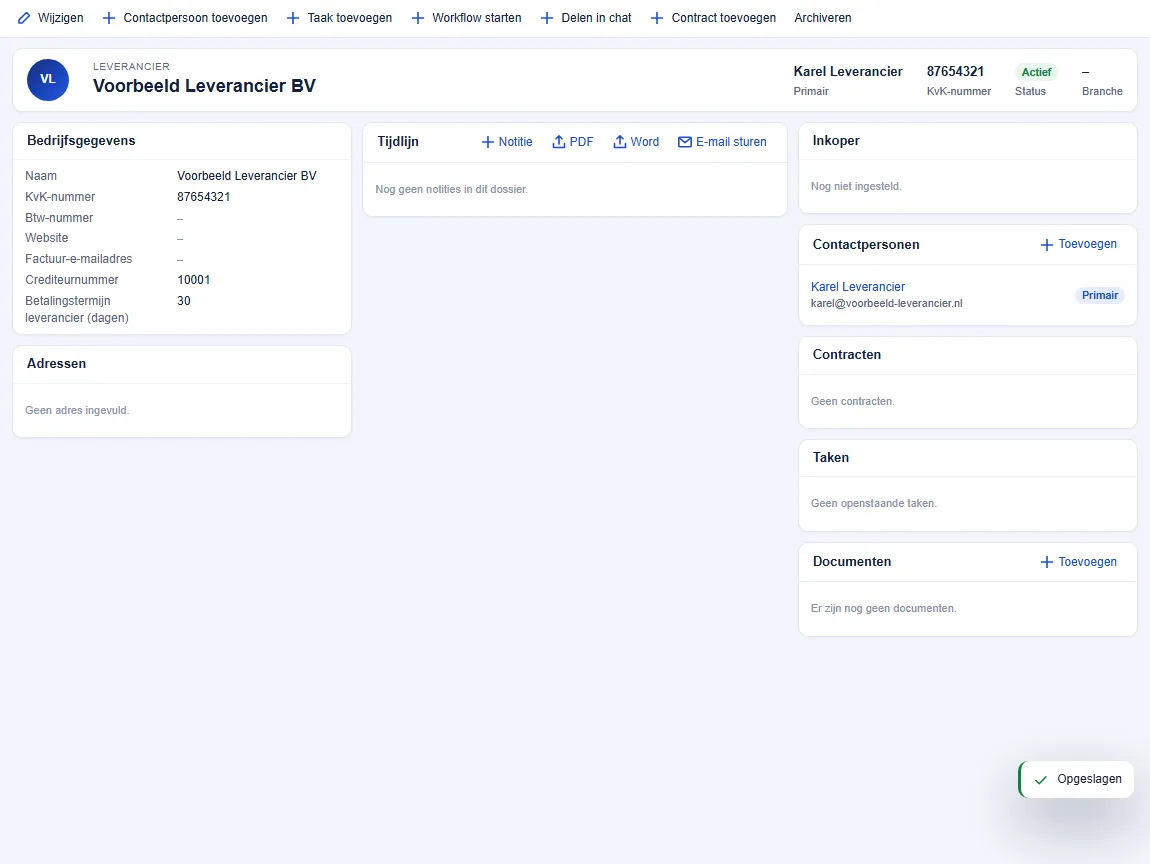This screenshot has width=1150, height=864.
Task: Click the header KvK-nummer 87654321
Action: click(x=956, y=71)
